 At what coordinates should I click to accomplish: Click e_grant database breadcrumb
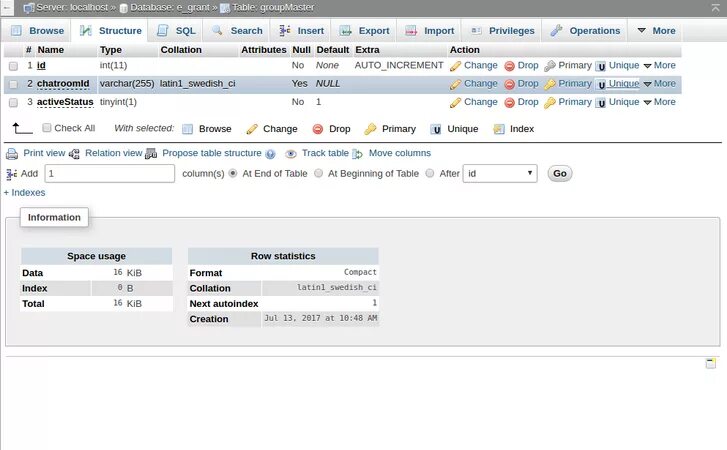[170, 7]
